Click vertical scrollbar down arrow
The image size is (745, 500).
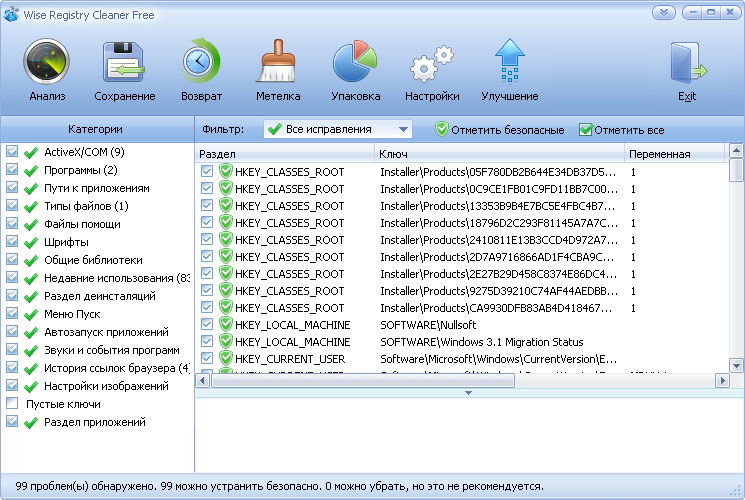736,365
